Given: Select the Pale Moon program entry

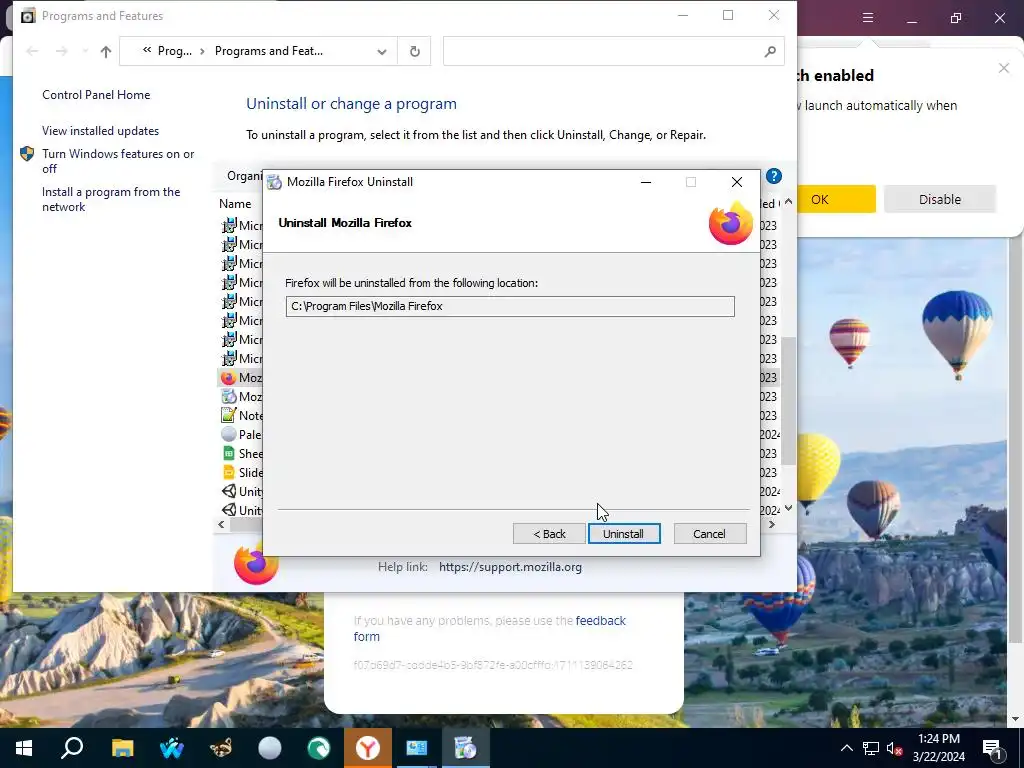Looking at the screenshot, I should [242, 434].
